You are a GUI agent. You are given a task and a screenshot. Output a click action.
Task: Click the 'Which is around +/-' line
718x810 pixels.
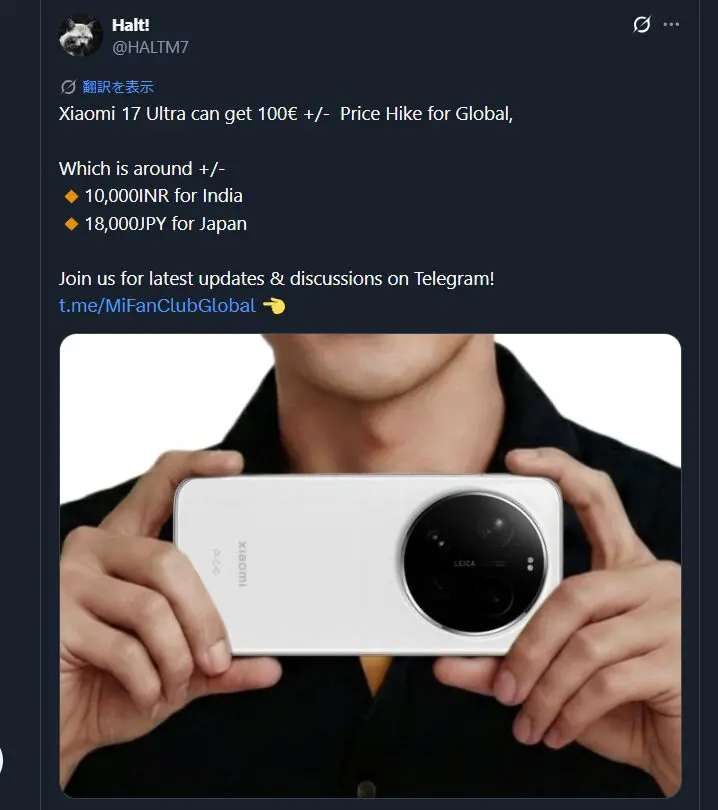tap(142, 169)
